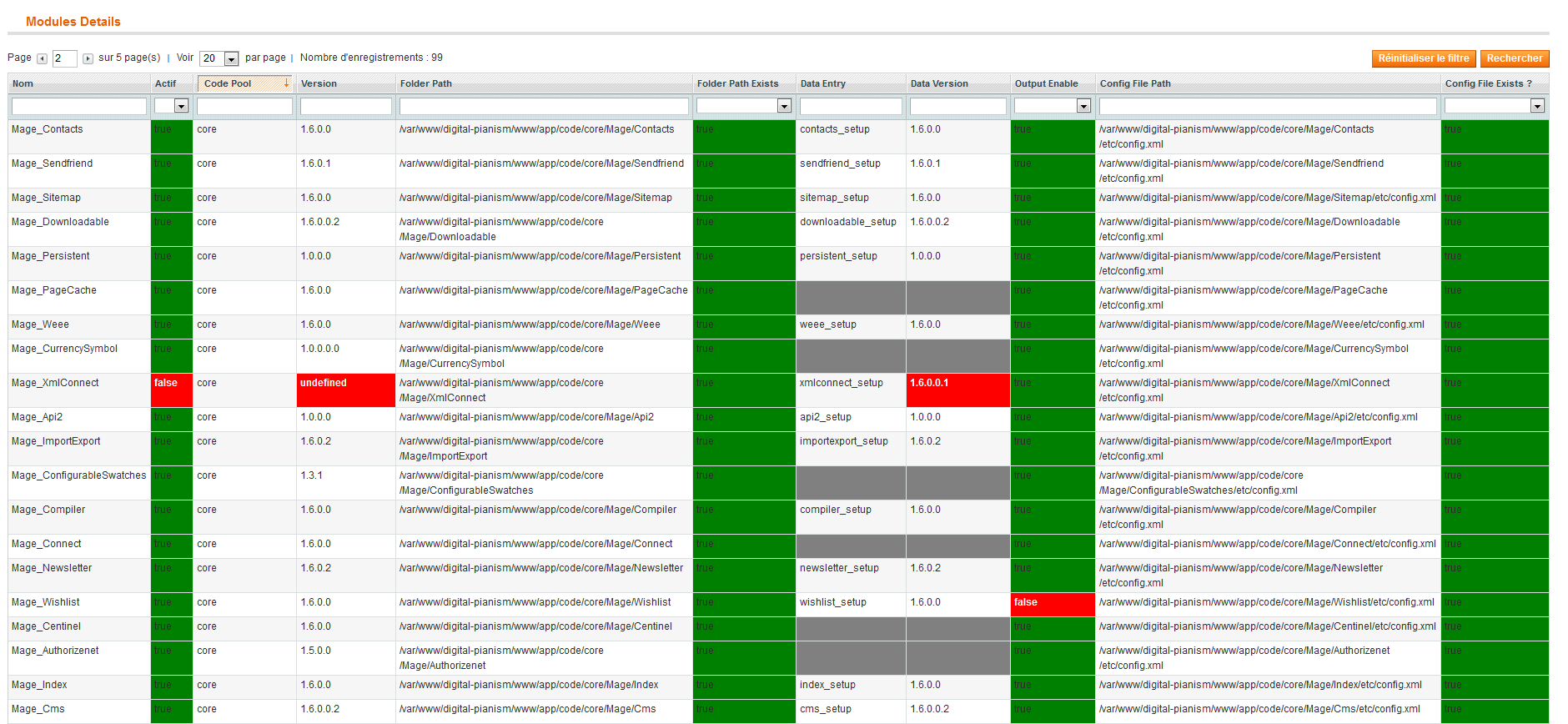Focus the Version filter field
The width and height of the screenshot is (1568, 724).
(x=346, y=106)
